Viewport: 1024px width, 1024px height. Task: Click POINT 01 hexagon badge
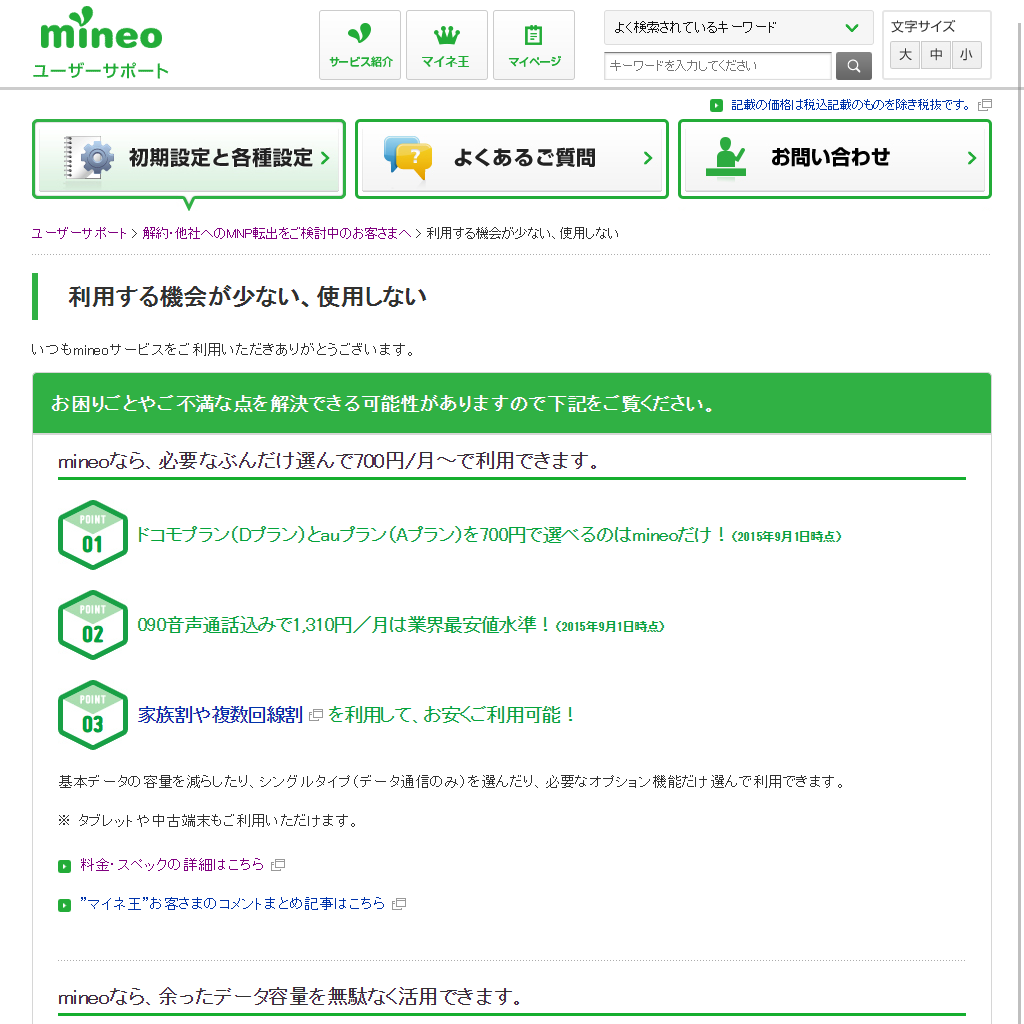coord(93,535)
